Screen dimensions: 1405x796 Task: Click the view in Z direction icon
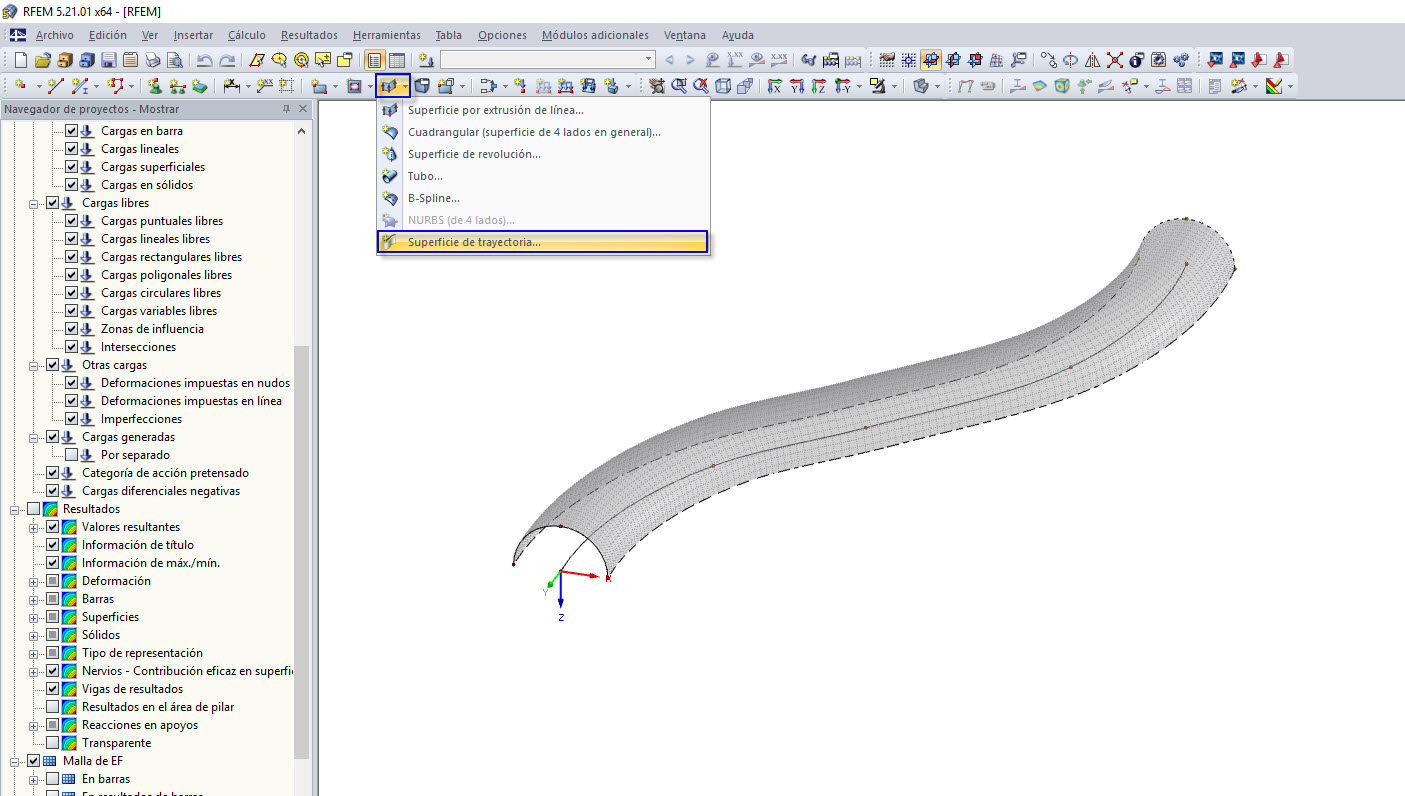819,86
